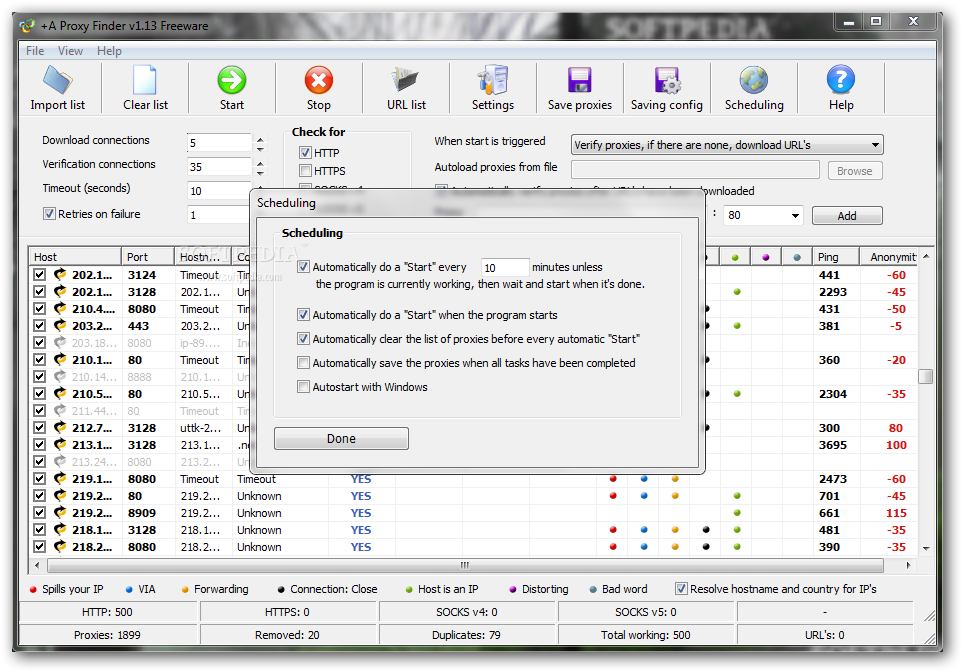Image resolution: width=963 pixels, height=672 pixels.
Task: Click the Retries on failure count field
Action: click(x=219, y=214)
